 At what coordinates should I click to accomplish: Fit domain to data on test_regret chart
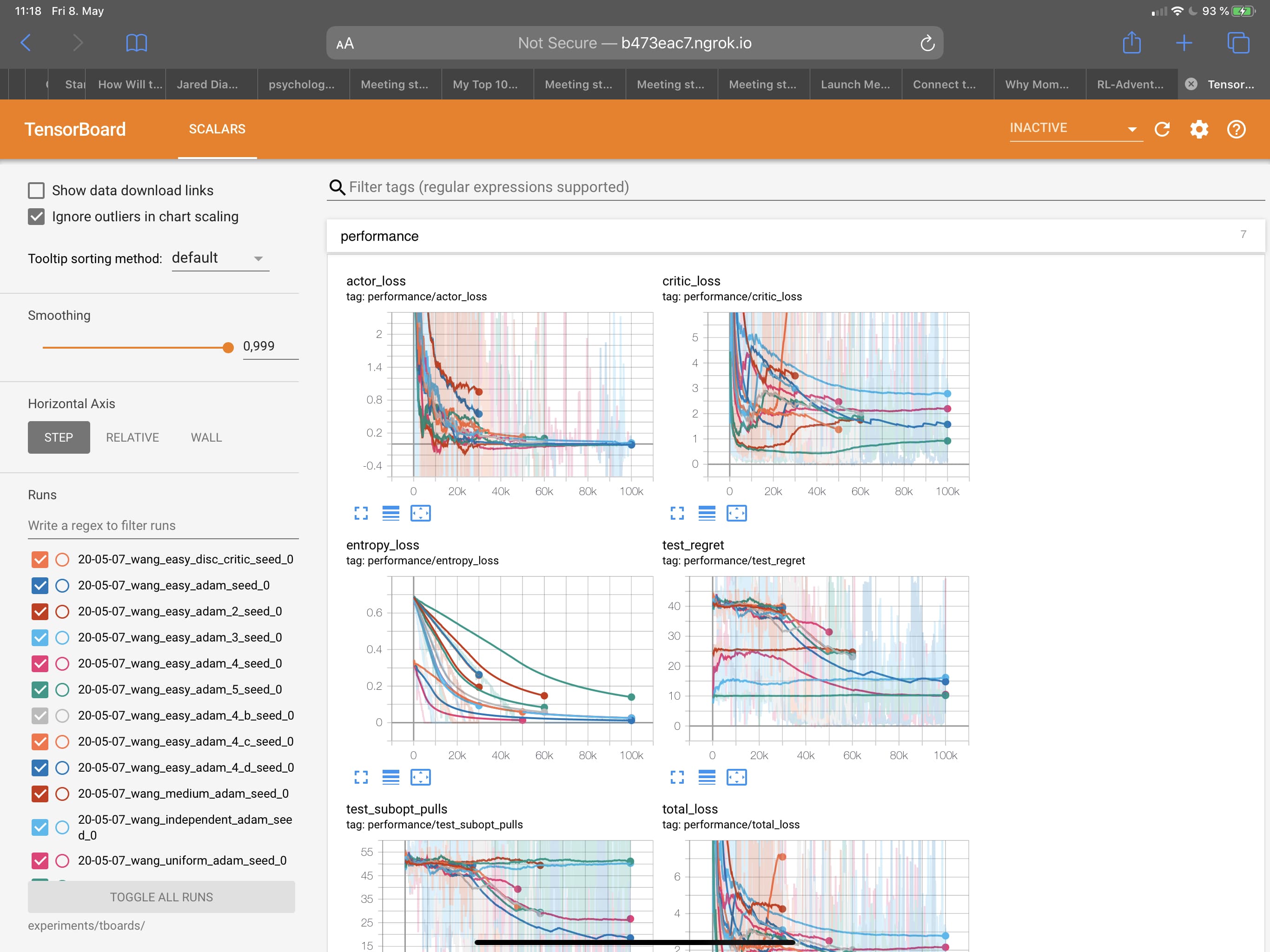737,777
